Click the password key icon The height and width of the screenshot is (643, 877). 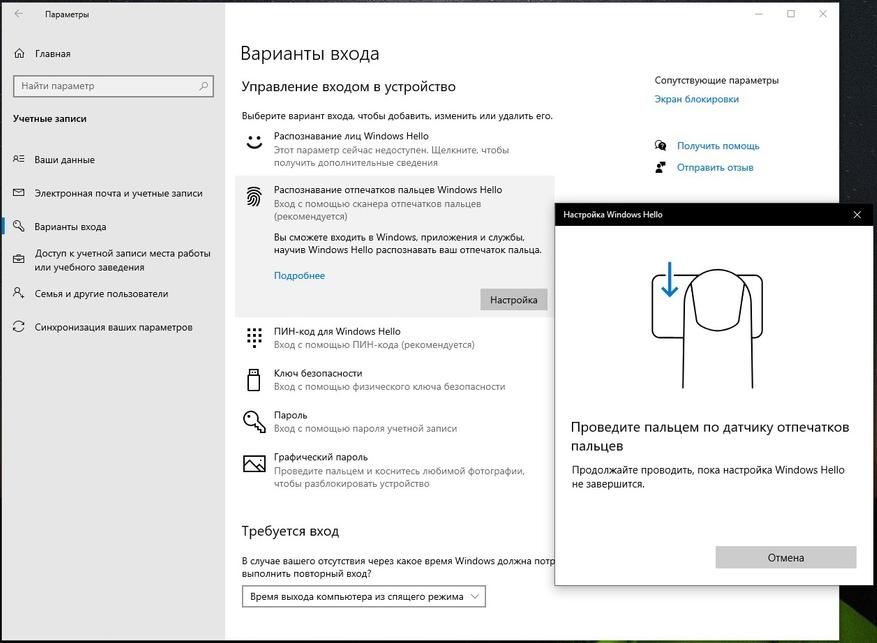[254, 421]
